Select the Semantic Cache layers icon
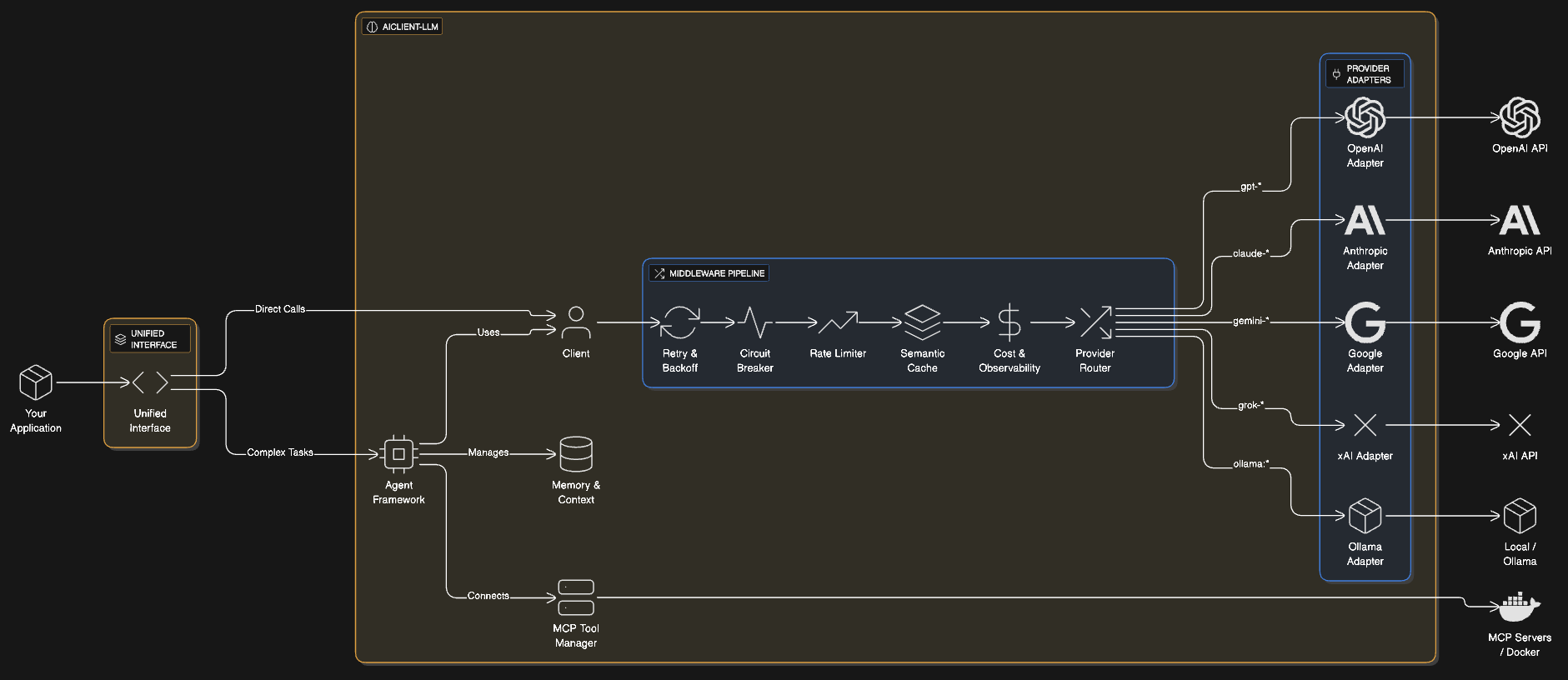 click(x=922, y=322)
